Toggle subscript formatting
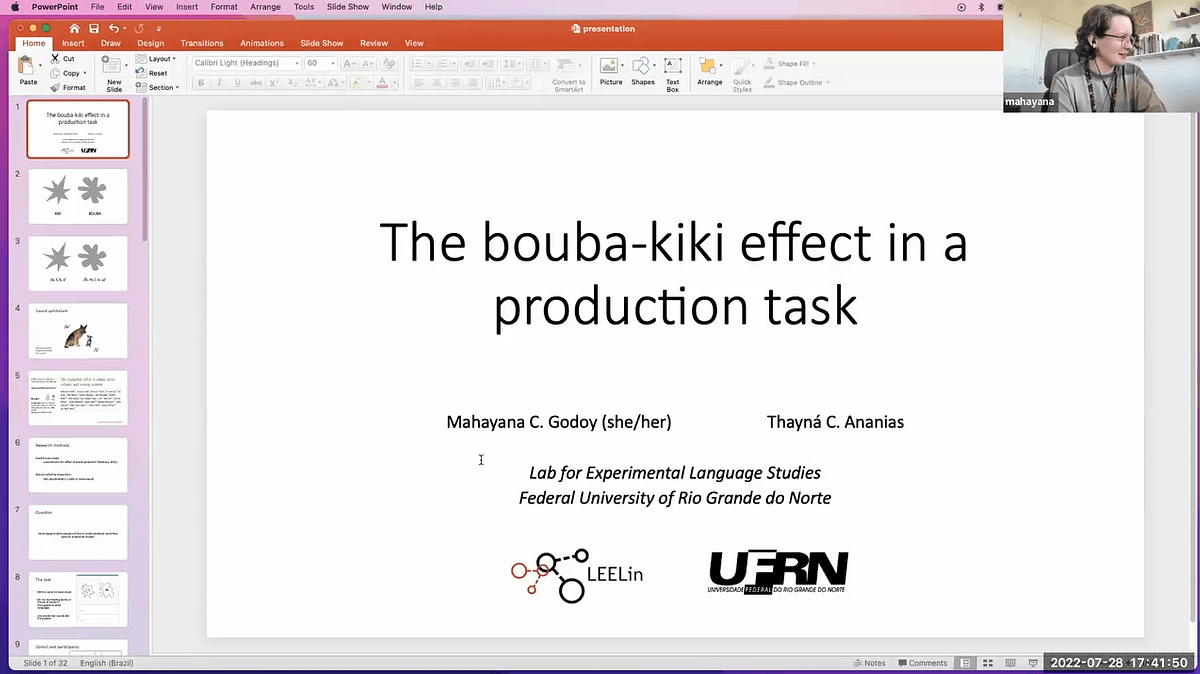This screenshot has width=1200, height=674. point(293,82)
